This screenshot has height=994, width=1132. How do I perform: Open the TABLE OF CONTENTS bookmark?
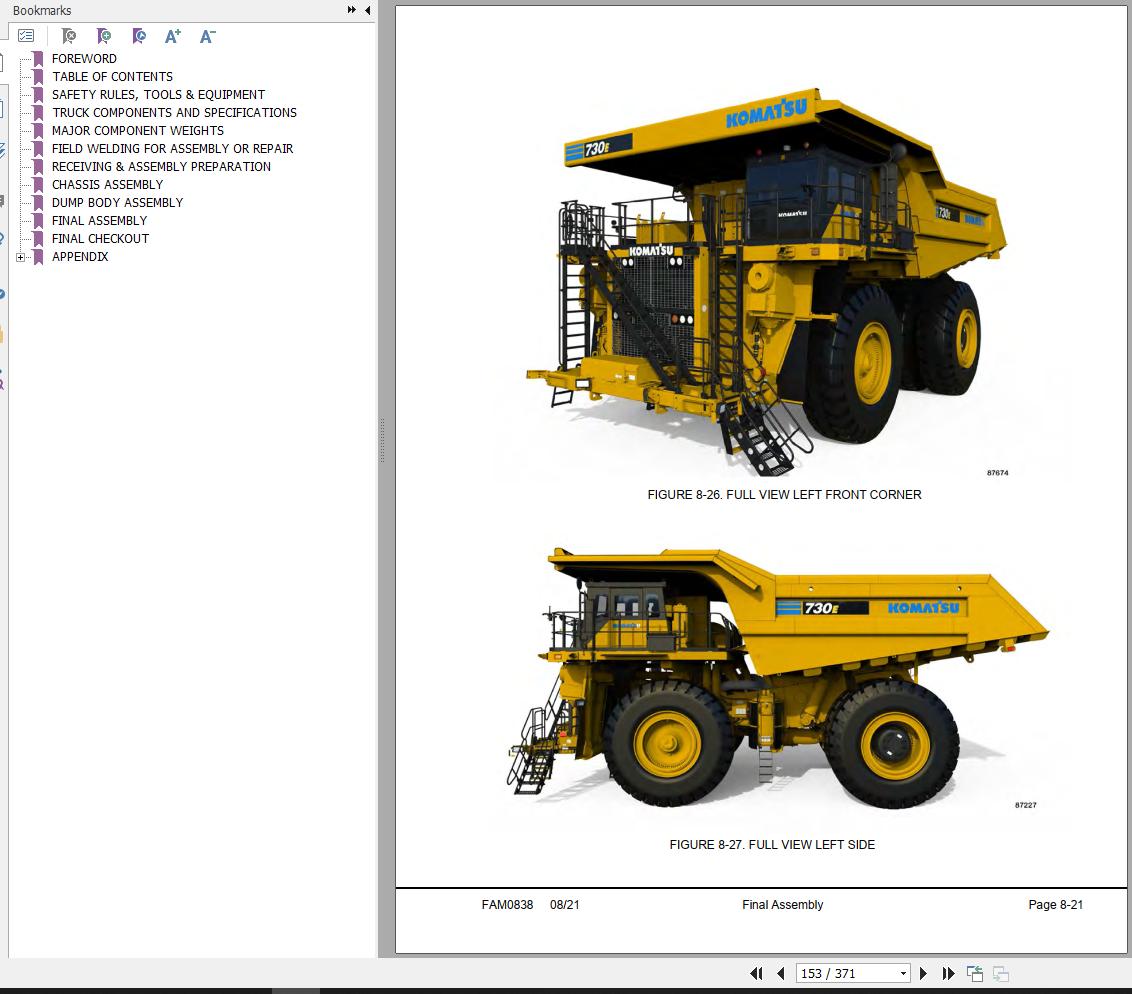(x=111, y=76)
